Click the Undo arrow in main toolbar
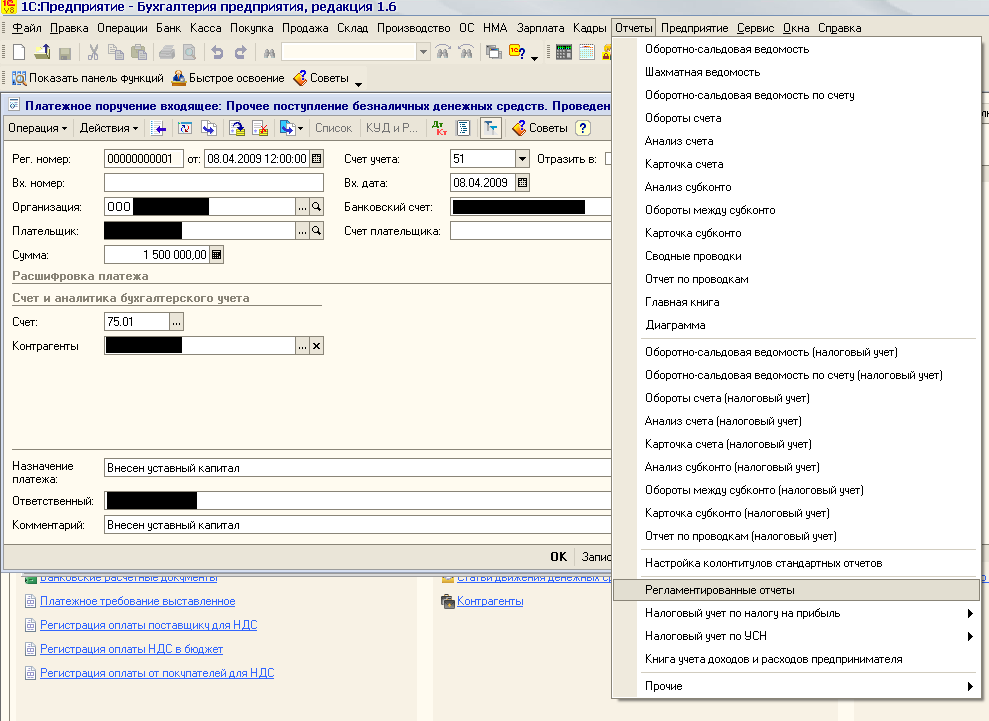989x721 pixels. [x=217, y=52]
